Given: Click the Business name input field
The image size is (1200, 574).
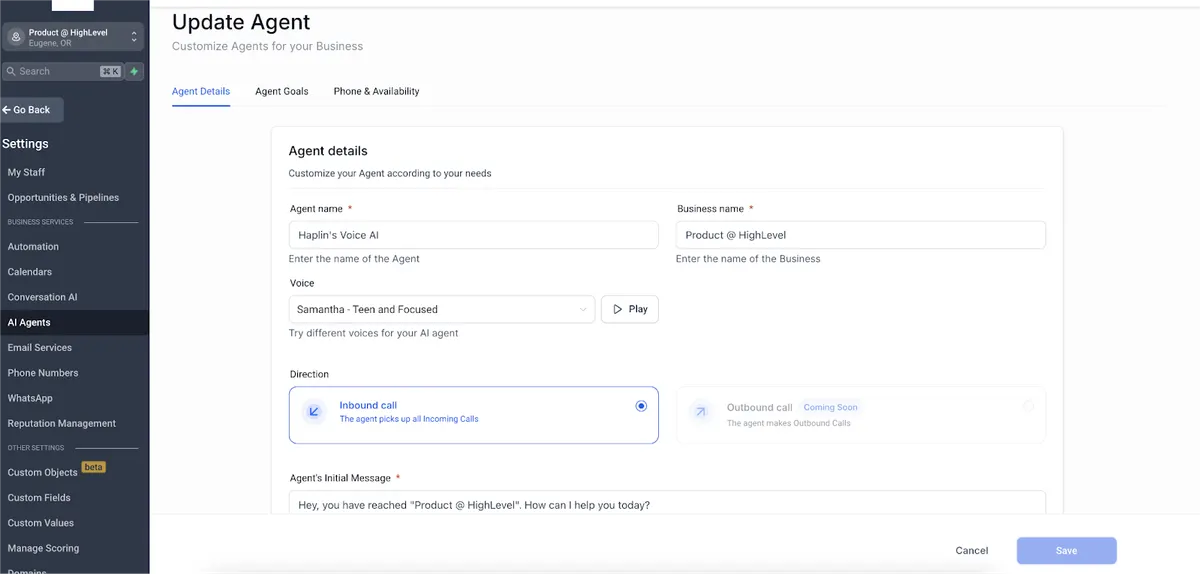Looking at the screenshot, I should 861,235.
